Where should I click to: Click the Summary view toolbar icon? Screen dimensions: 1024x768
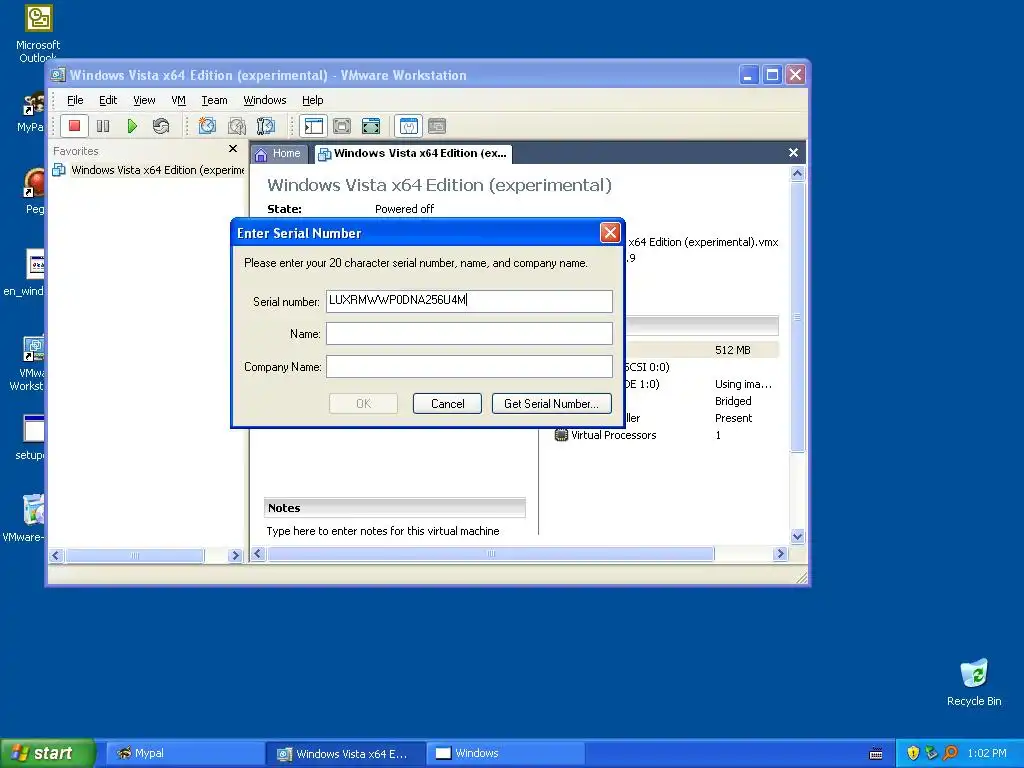(409, 126)
